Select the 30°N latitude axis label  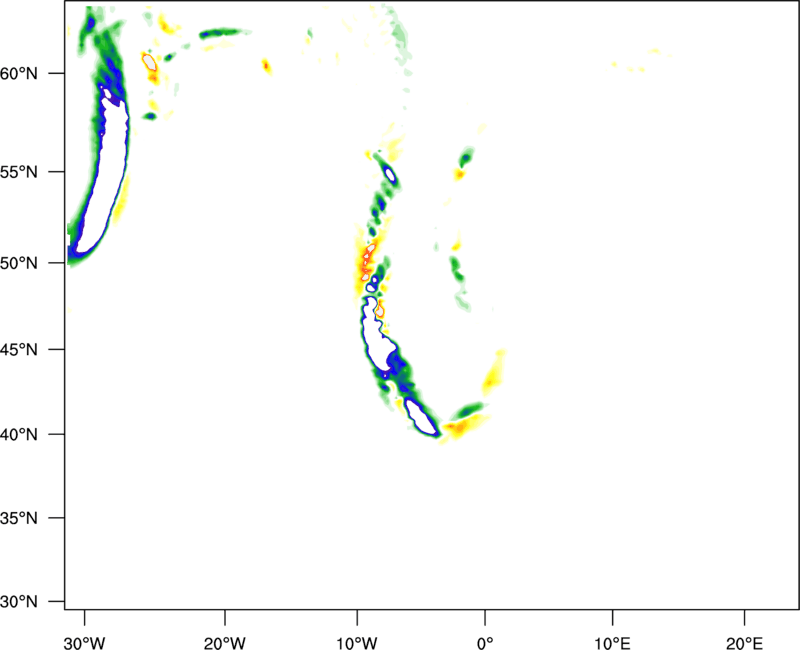pyautogui.click(x=19, y=602)
